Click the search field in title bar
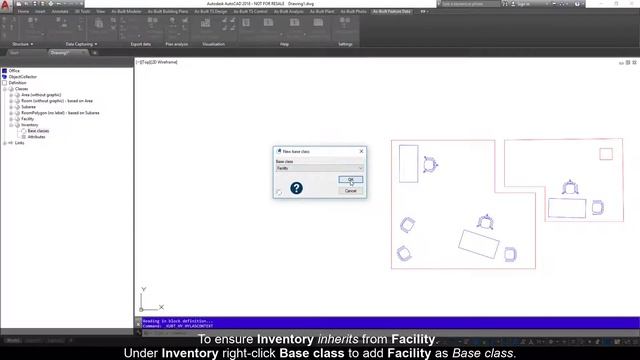The image size is (640, 360). 470,4
